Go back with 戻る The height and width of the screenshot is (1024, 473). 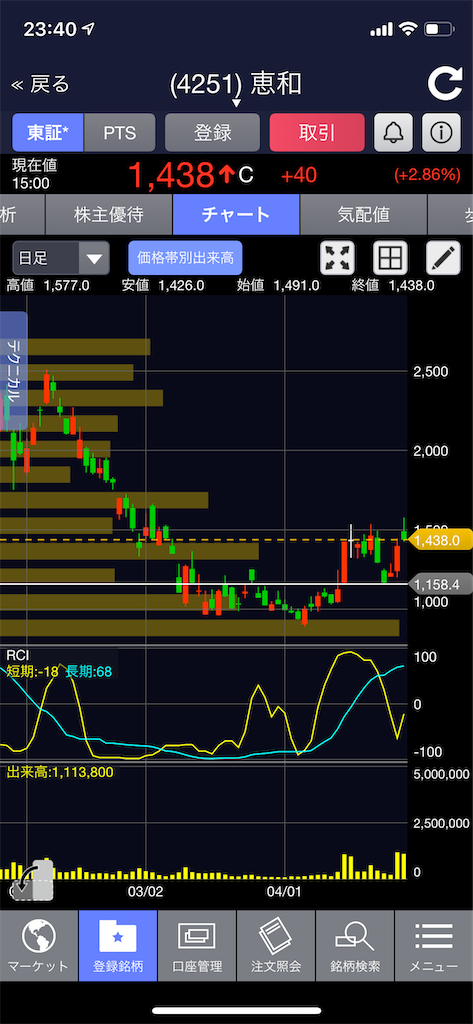click(40, 84)
